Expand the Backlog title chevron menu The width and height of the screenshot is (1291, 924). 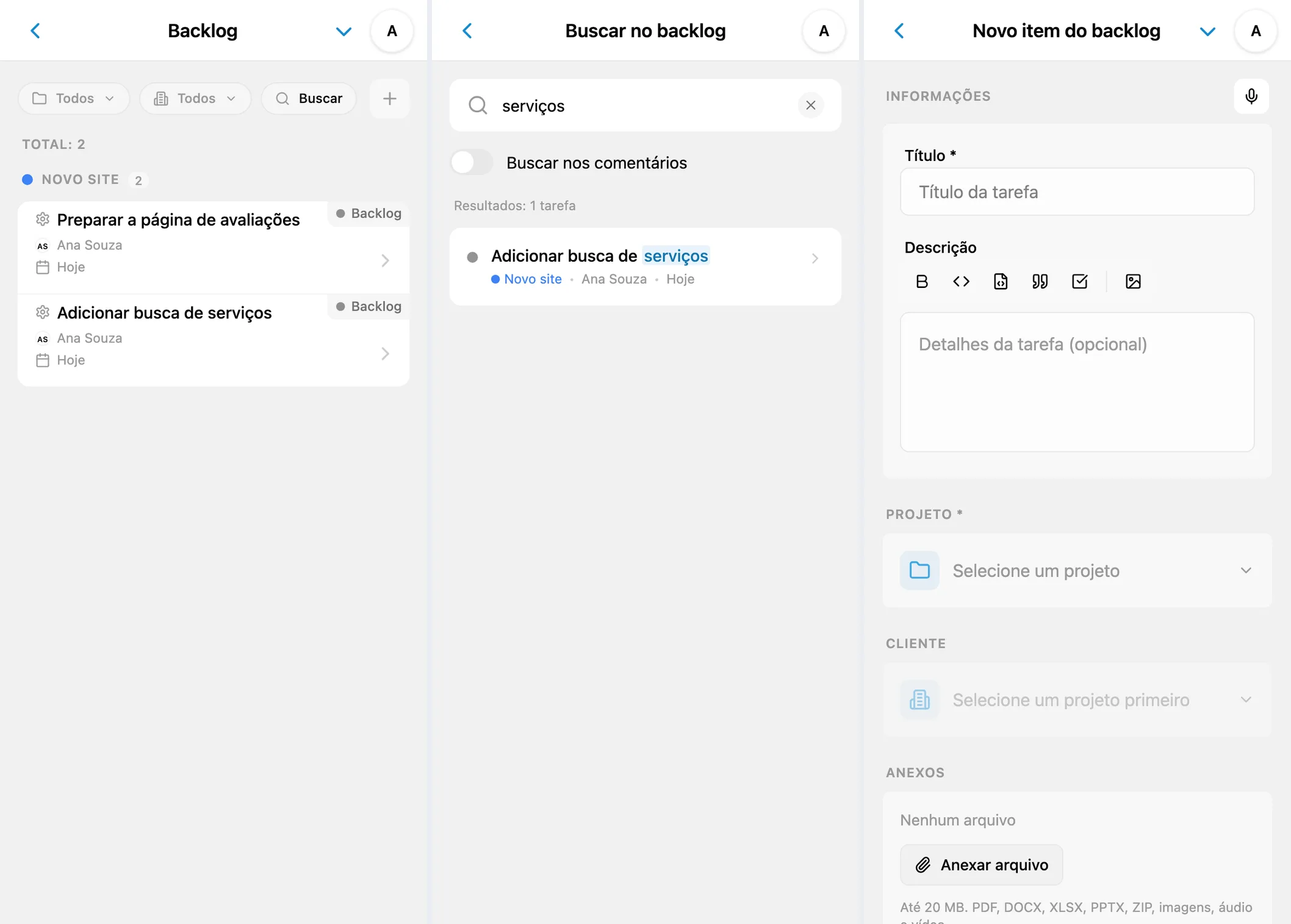(x=343, y=31)
